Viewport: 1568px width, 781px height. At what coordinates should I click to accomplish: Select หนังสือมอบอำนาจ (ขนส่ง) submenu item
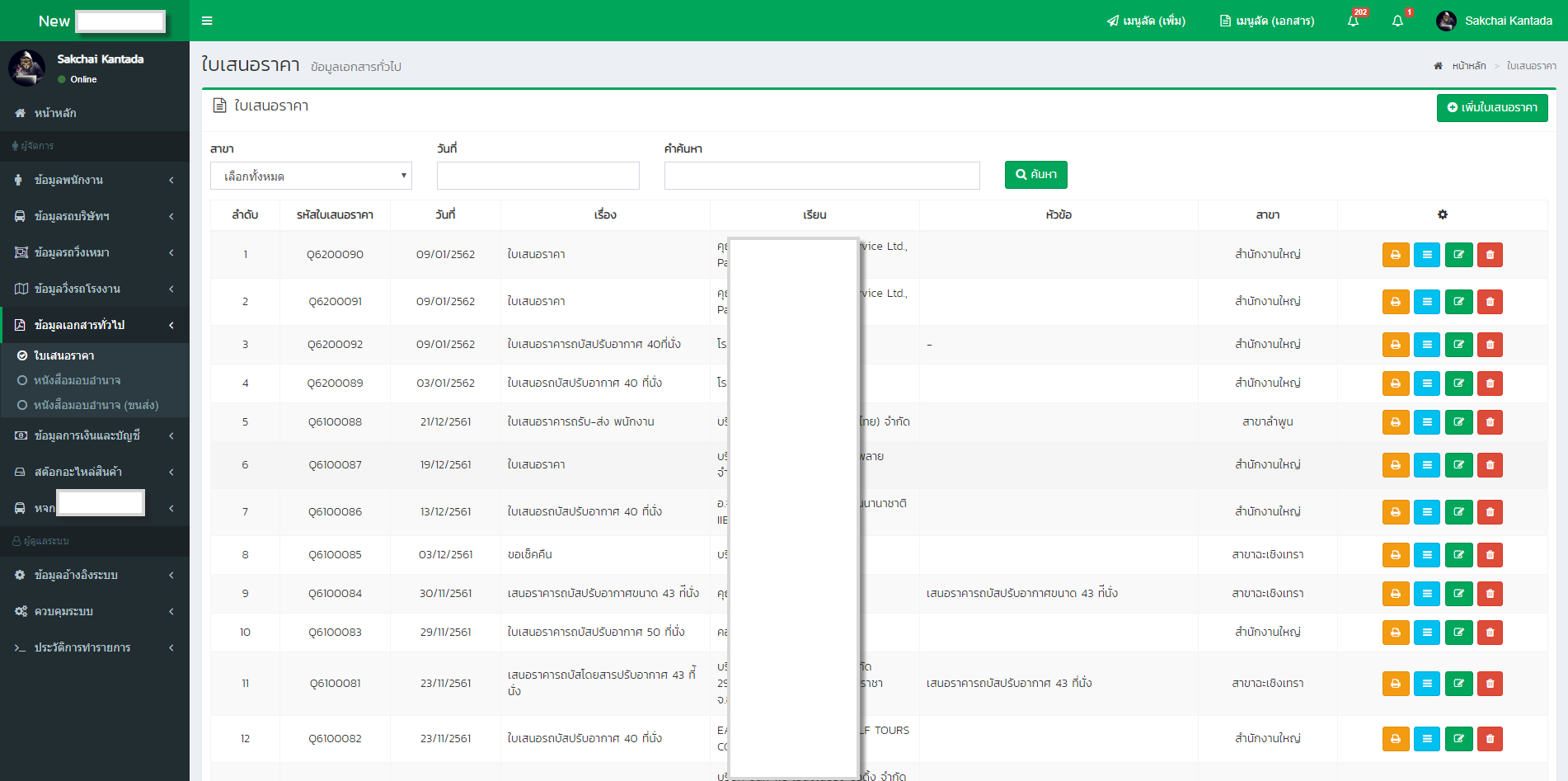[95, 405]
